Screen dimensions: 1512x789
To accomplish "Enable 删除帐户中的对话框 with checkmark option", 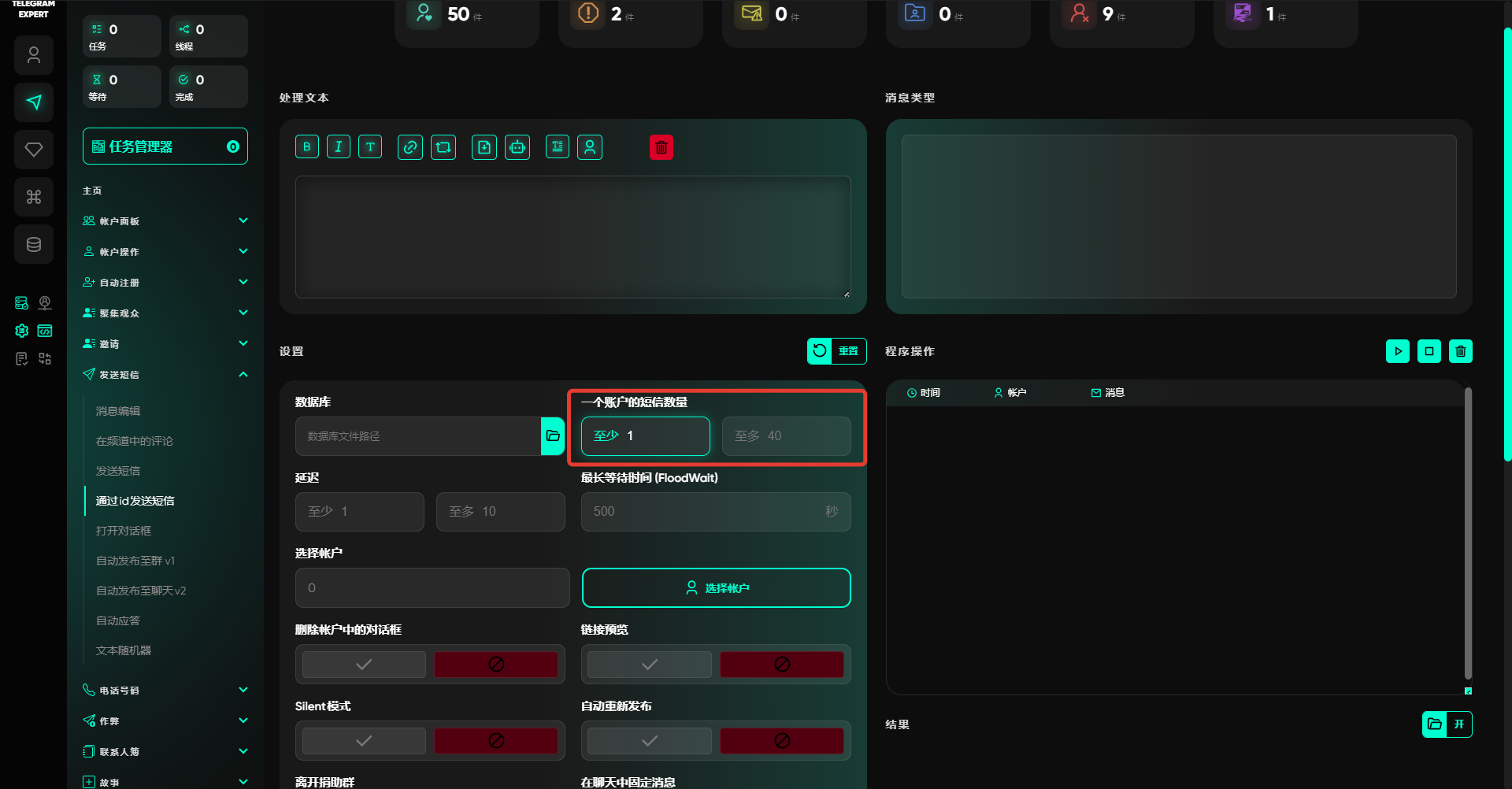I will click(364, 665).
